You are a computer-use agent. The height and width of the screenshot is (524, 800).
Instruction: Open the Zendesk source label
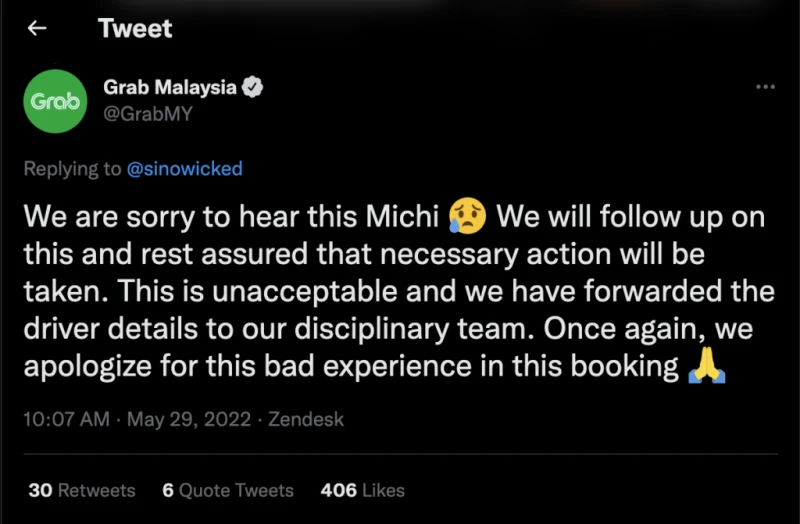tap(305, 419)
